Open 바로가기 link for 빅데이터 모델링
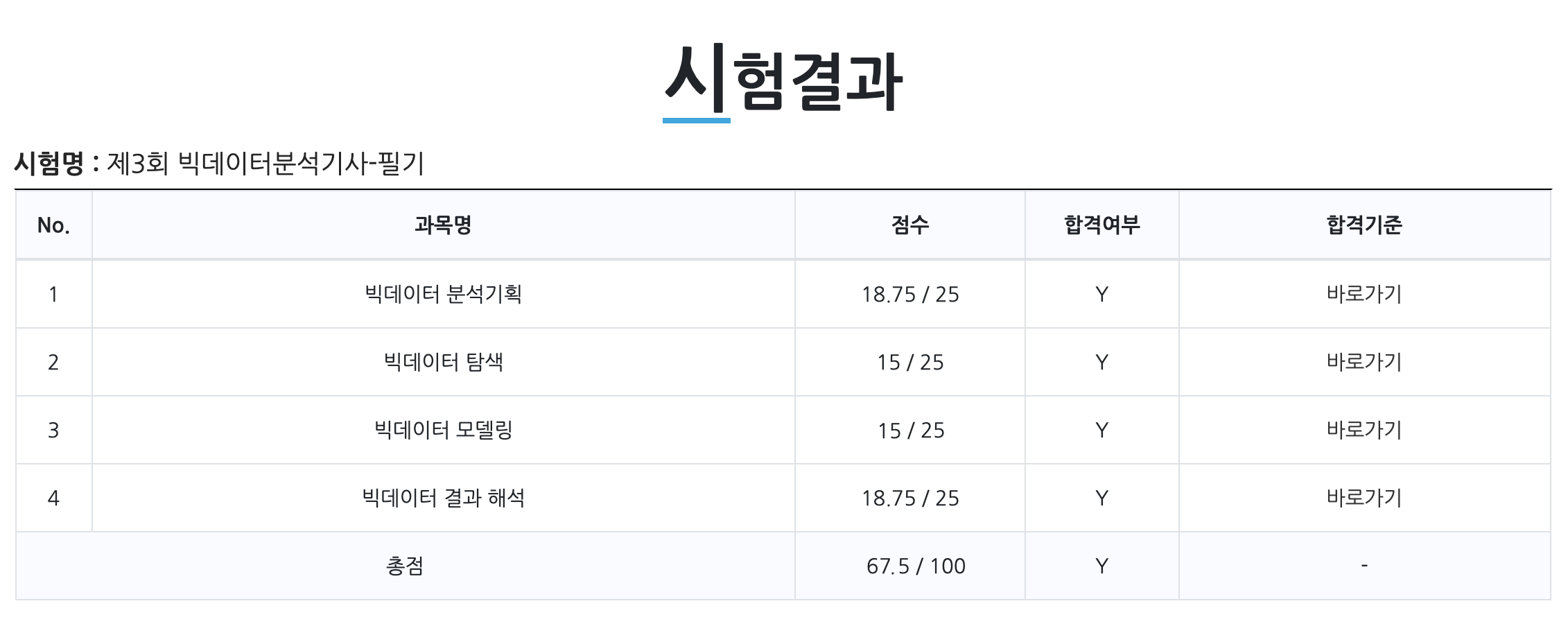Viewport: 1568px width, 617px height. point(1364,430)
